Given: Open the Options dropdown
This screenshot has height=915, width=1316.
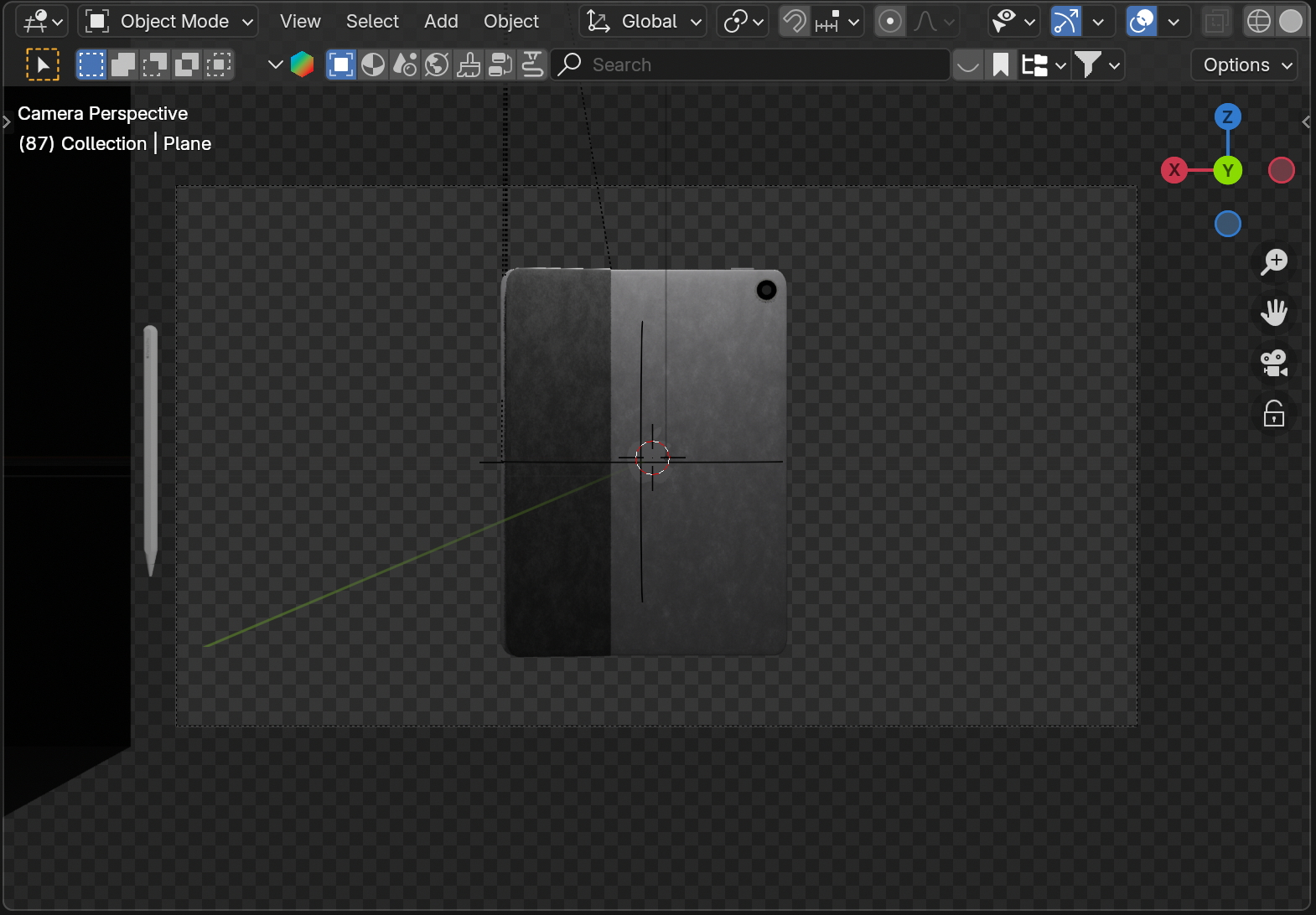Looking at the screenshot, I should (x=1244, y=65).
